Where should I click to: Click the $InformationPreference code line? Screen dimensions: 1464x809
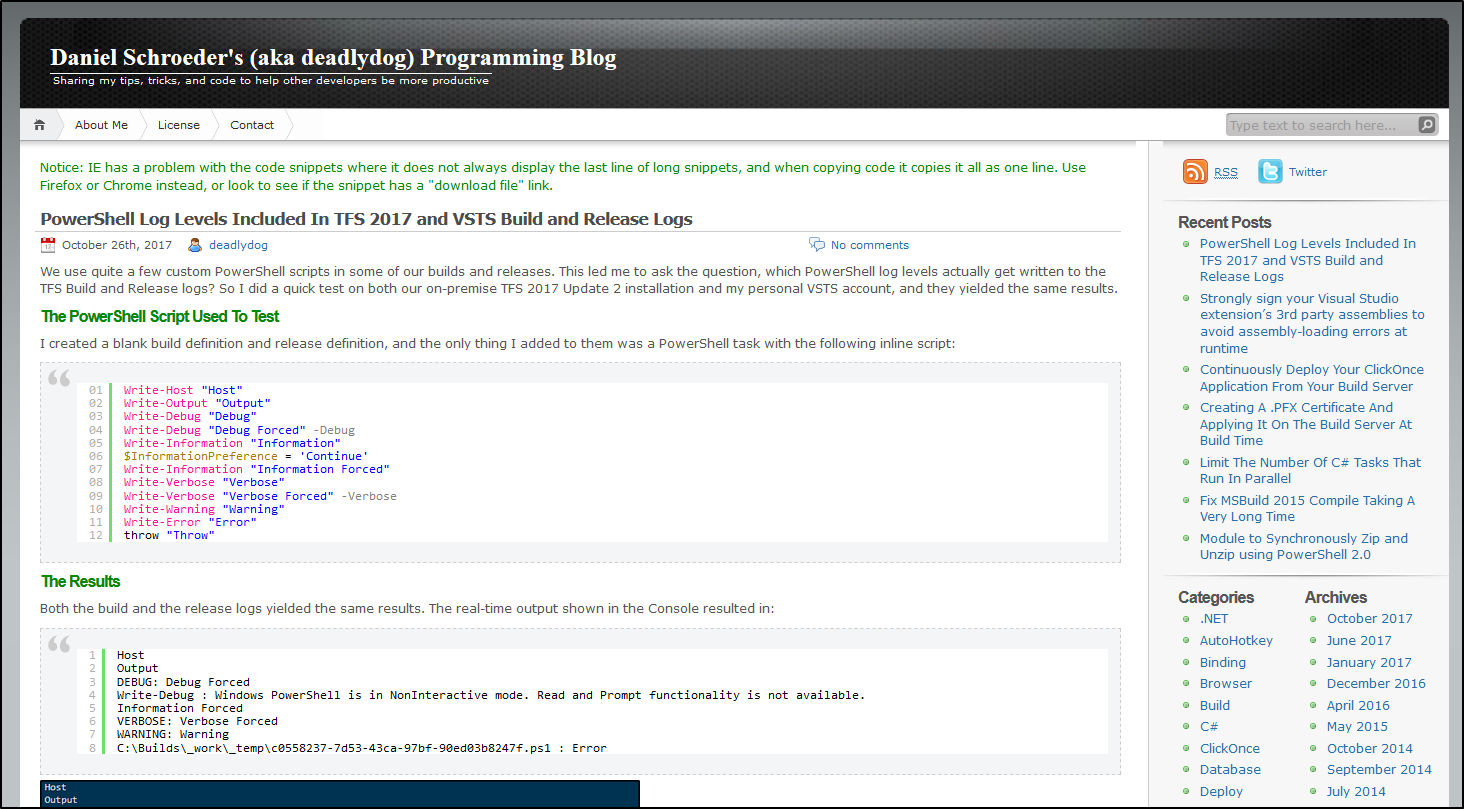click(246, 456)
